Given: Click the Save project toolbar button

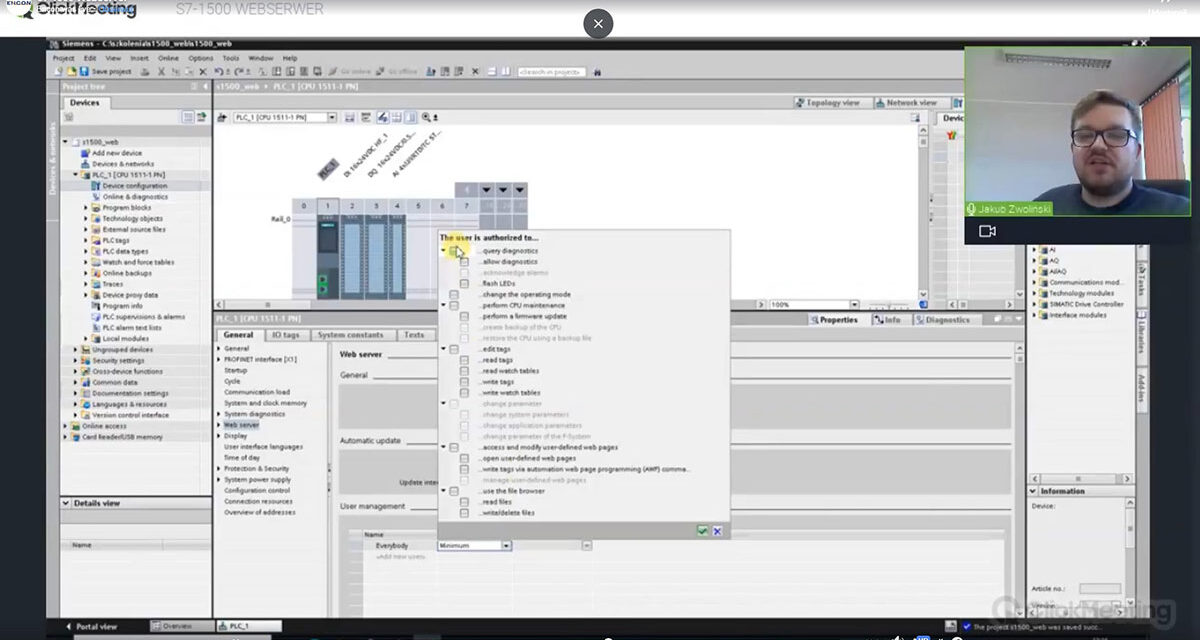Looking at the screenshot, I should point(106,72).
